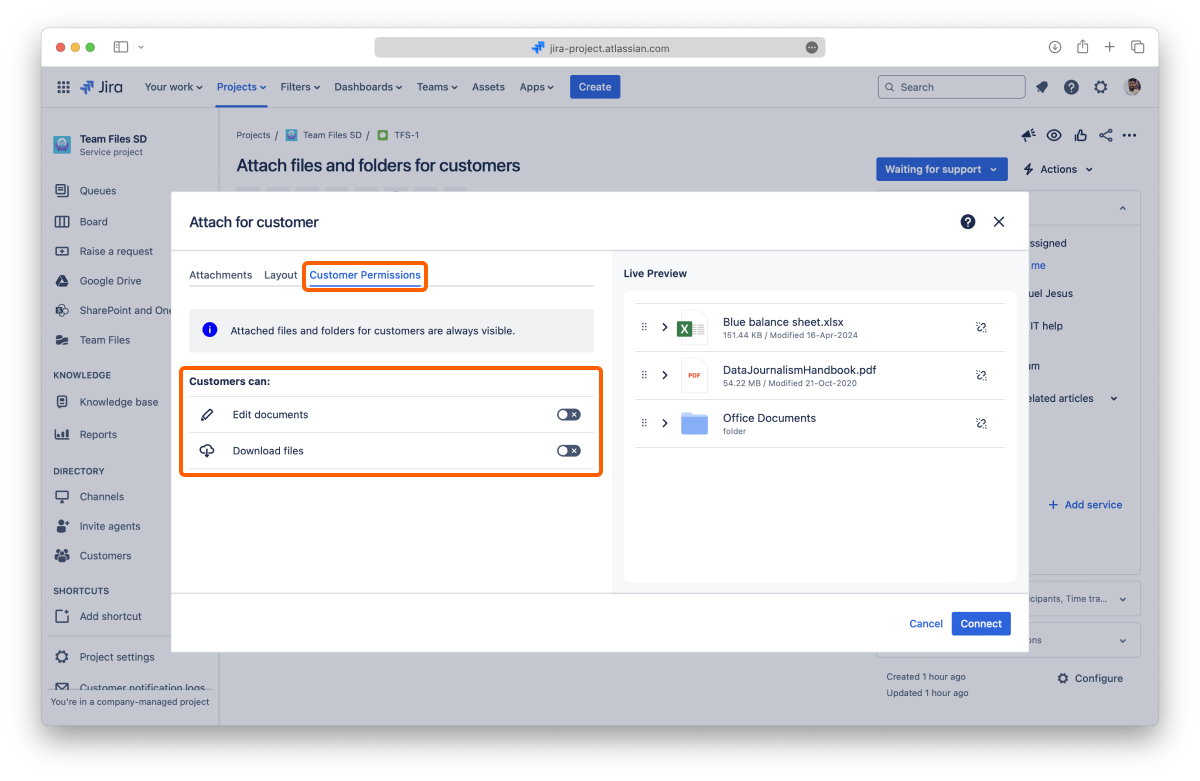The height and width of the screenshot is (781, 1200).
Task: Click the Connect button
Action: coord(980,624)
